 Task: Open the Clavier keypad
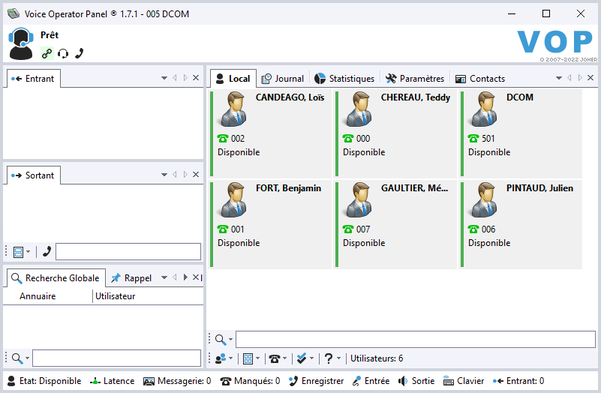pyautogui.click(x=463, y=381)
